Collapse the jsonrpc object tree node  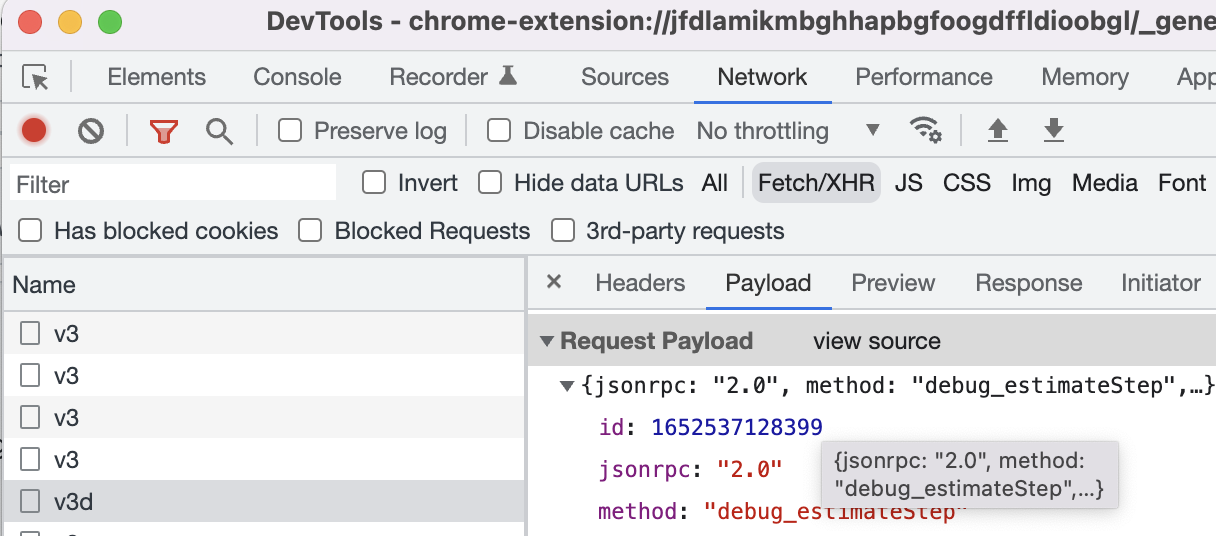(567, 385)
